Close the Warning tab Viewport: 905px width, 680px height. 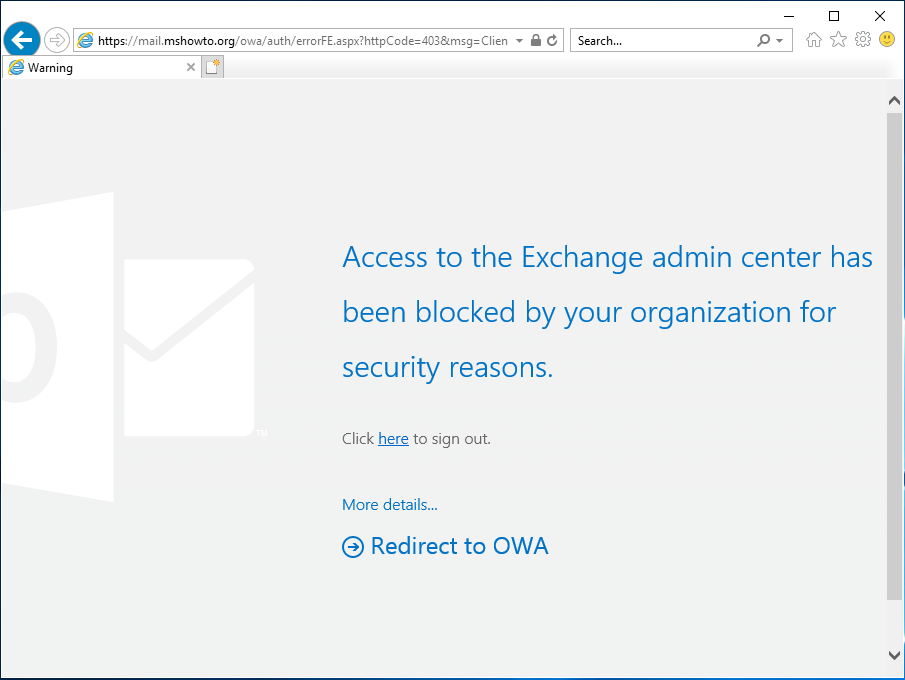(x=190, y=68)
